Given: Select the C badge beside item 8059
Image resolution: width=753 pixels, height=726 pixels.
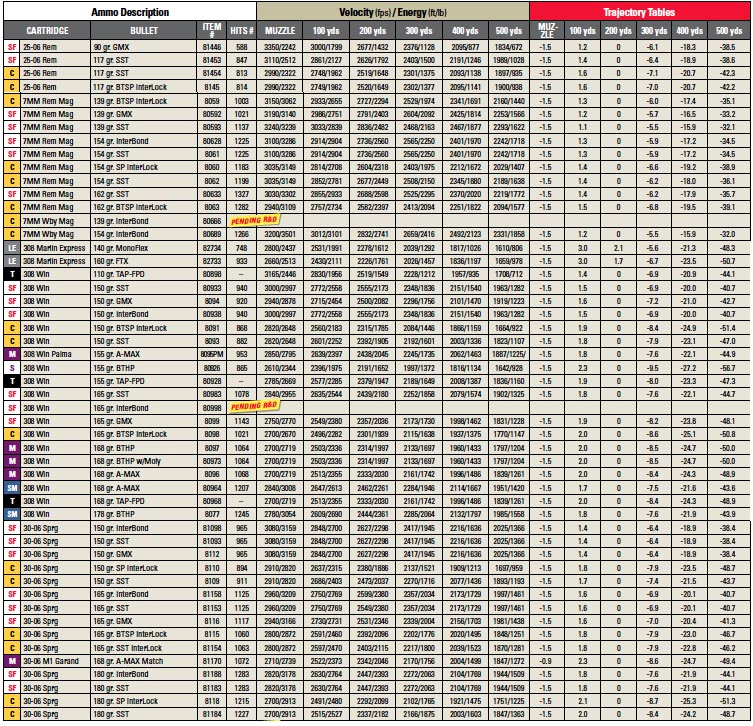Looking at the screenshot, I should pyautogui.click(x=12, y=101).
